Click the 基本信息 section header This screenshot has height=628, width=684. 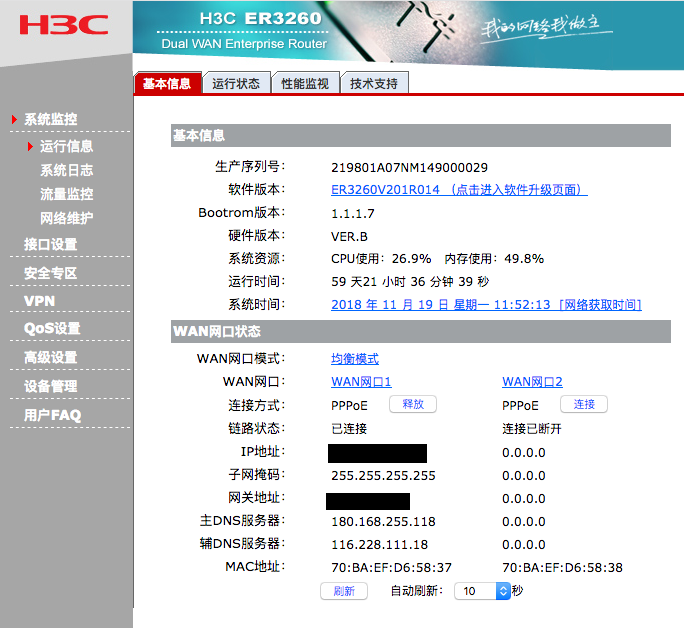[421, 136]
